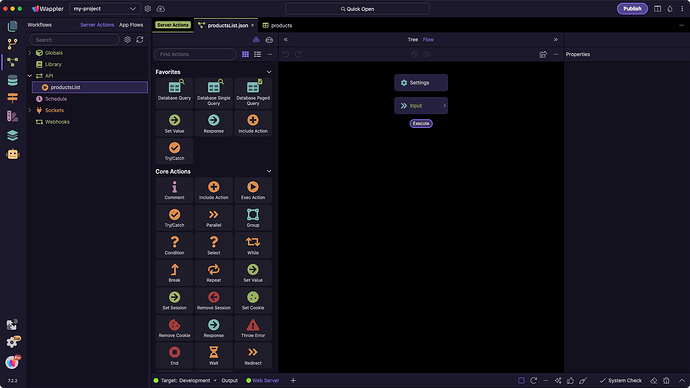The image size is (690, 388).
Task: Add Database Paged Query action
Action: [253, 92]
